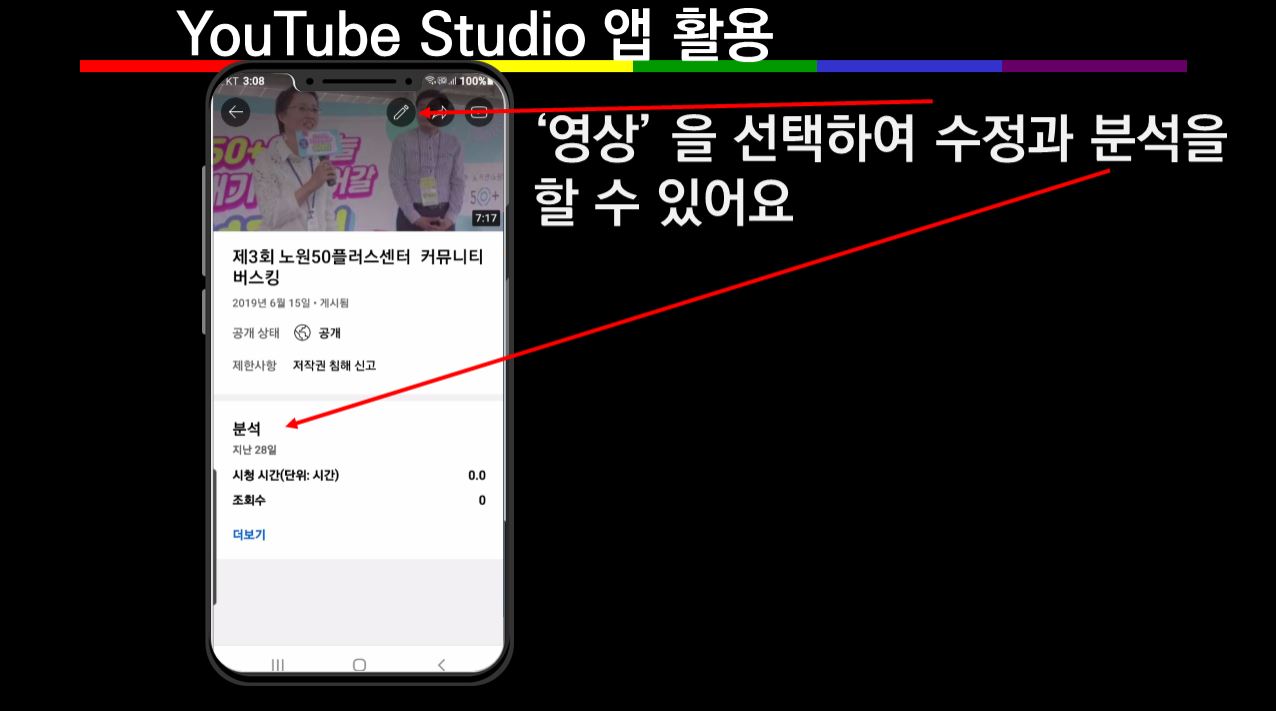Select the 공개 visibility value

(329, 333)
